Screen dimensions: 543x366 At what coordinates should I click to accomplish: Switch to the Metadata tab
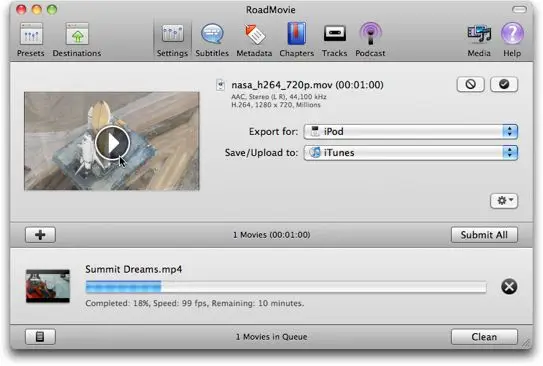pyautogui.click(x=254, y=39)
